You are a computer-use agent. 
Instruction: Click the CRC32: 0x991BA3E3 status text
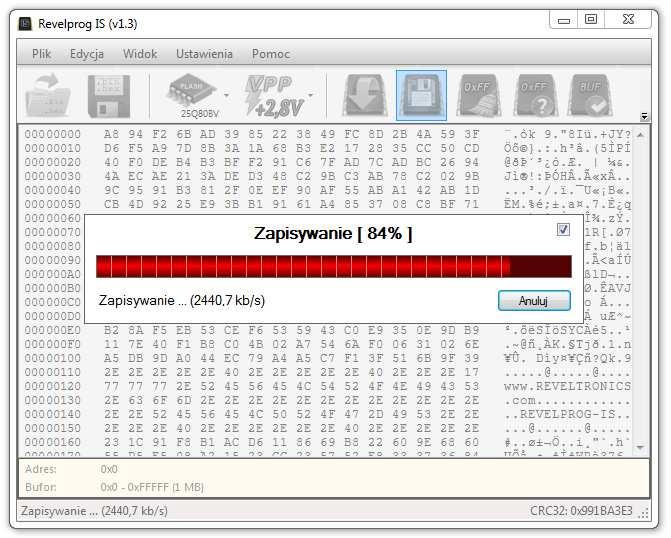click(581, 511)
